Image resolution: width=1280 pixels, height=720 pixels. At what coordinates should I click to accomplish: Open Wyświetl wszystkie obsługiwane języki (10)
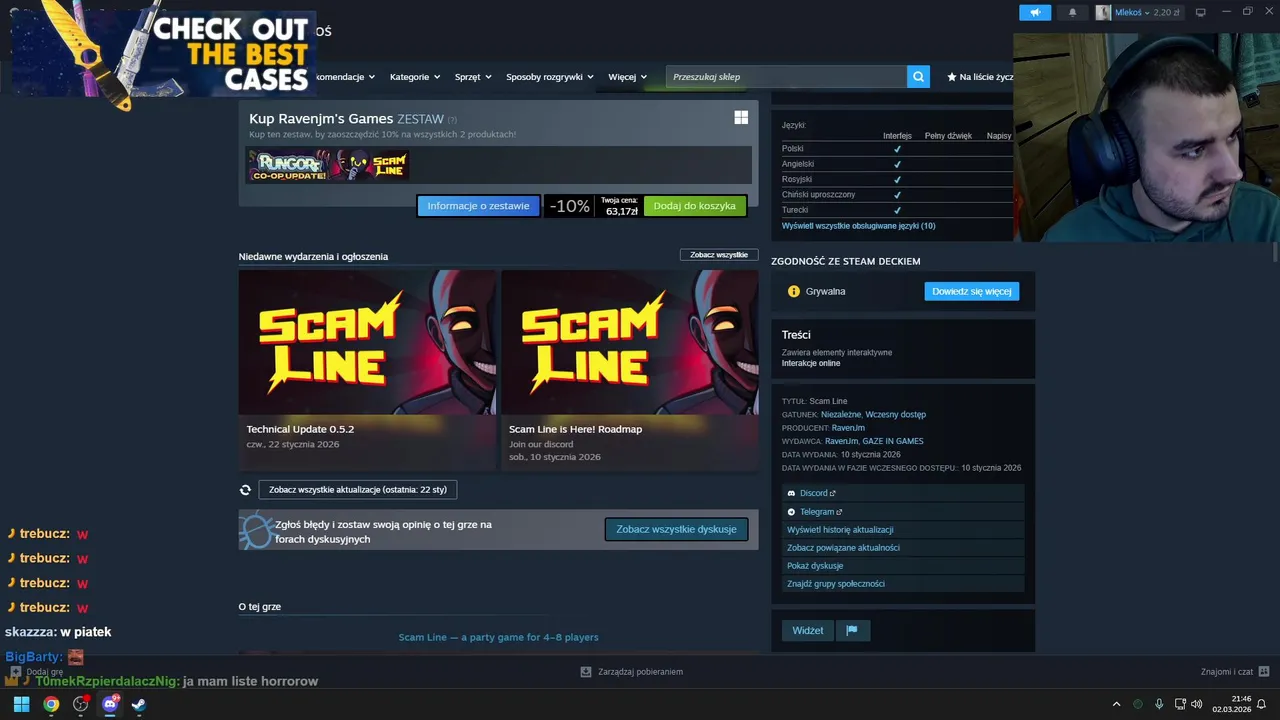coord(859,226)
